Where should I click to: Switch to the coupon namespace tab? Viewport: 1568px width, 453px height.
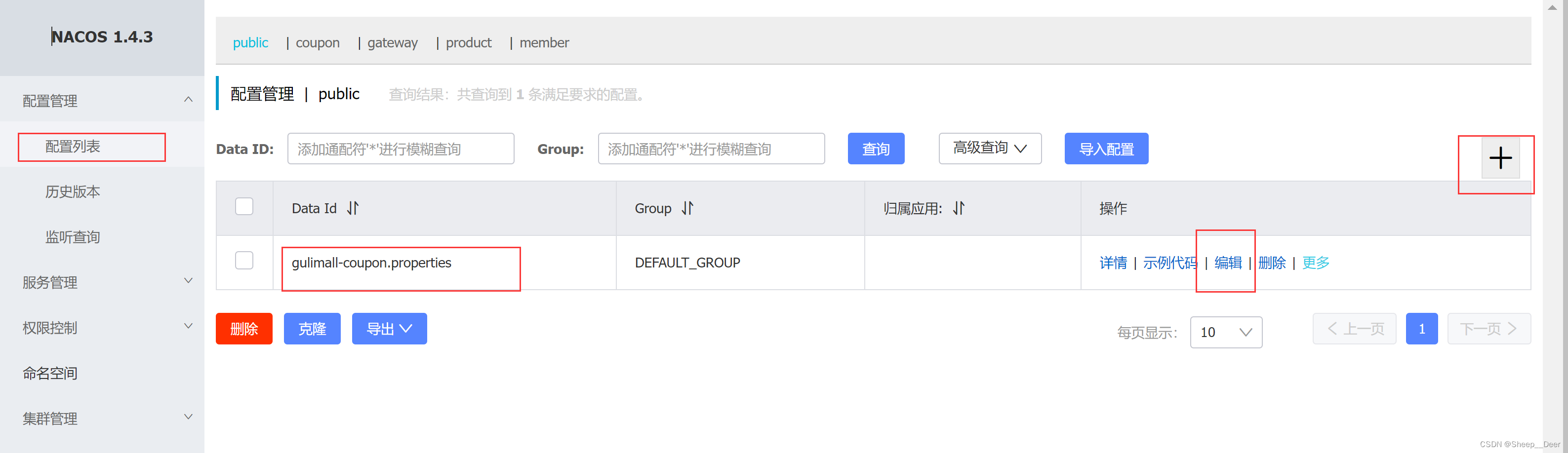click(x=318, y=42)
